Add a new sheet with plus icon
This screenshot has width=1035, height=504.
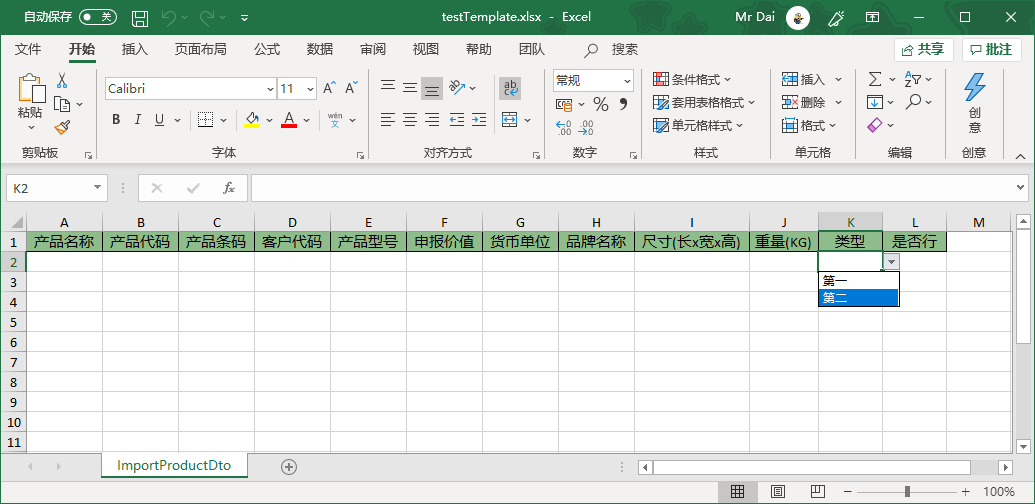point(289,466)
